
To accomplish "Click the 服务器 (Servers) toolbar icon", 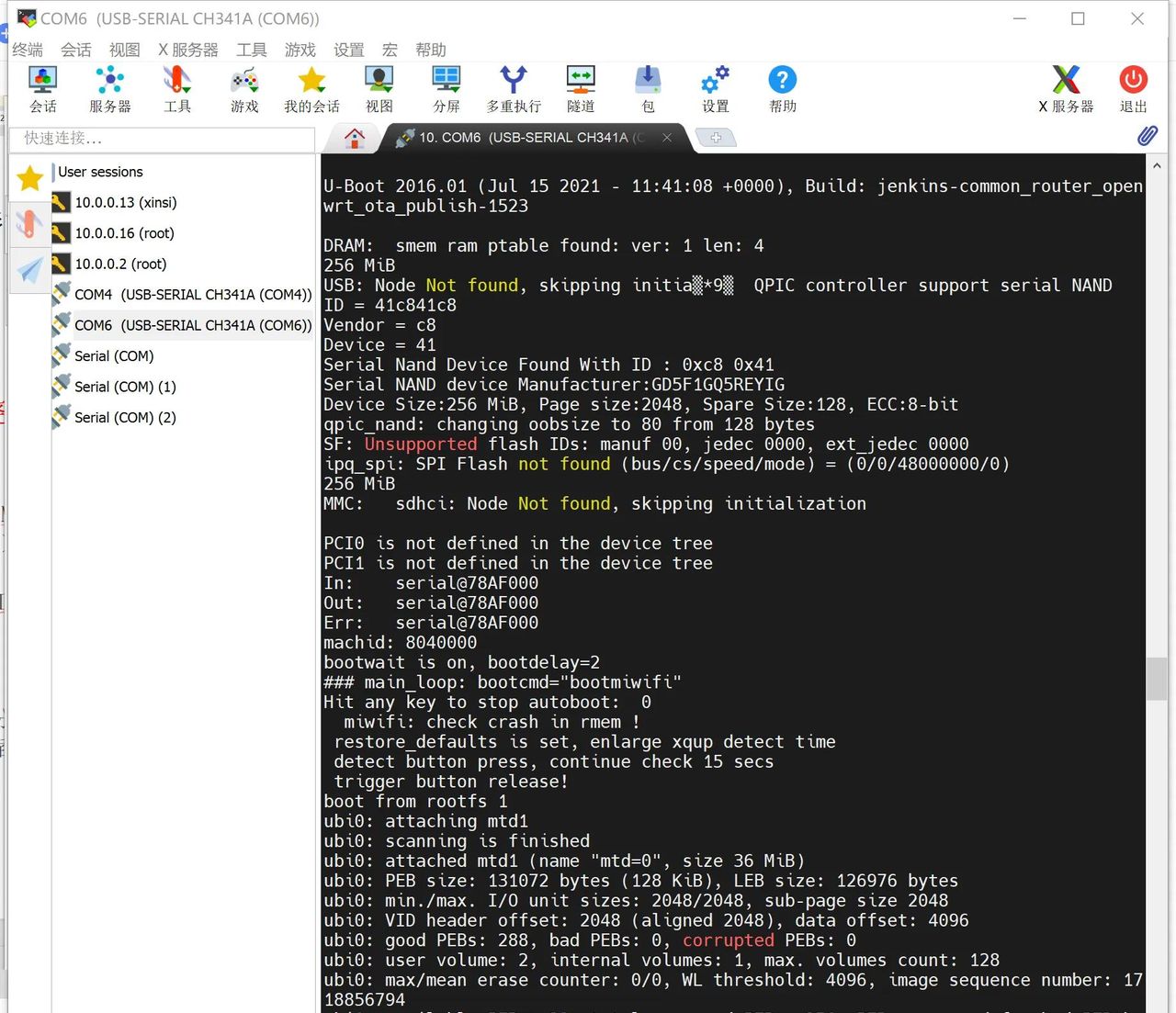I will click(x=110, y=89).
